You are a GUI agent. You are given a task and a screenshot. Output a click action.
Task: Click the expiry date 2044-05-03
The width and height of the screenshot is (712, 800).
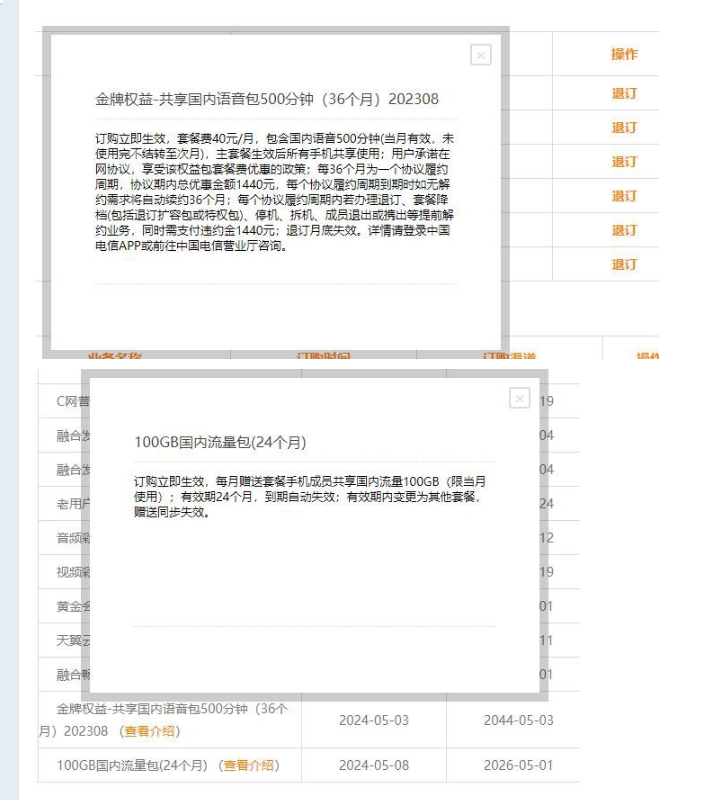[518, 720]
